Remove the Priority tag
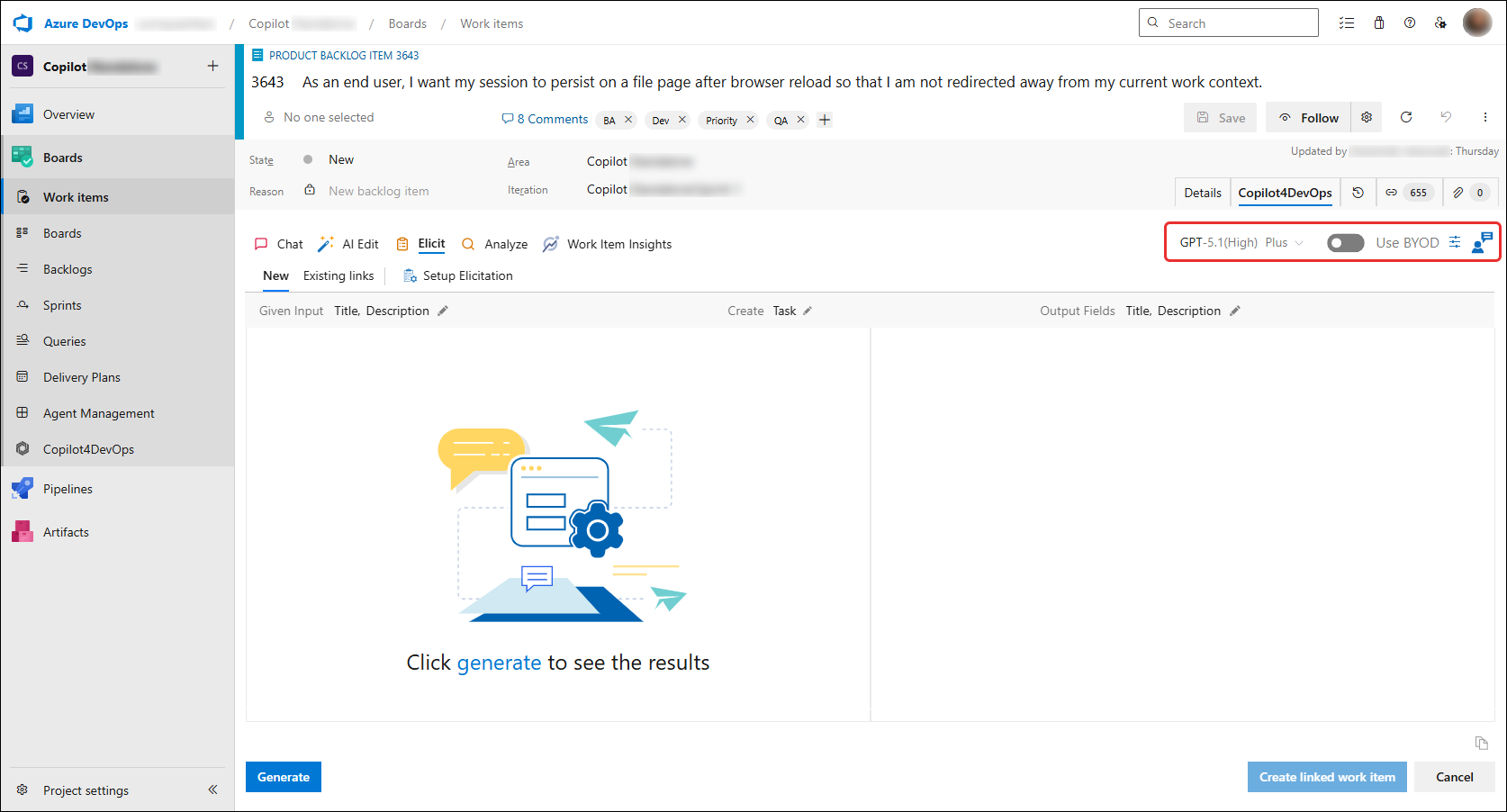The width and height of the screenshot is (1507, 812). [x=750, y=120]
